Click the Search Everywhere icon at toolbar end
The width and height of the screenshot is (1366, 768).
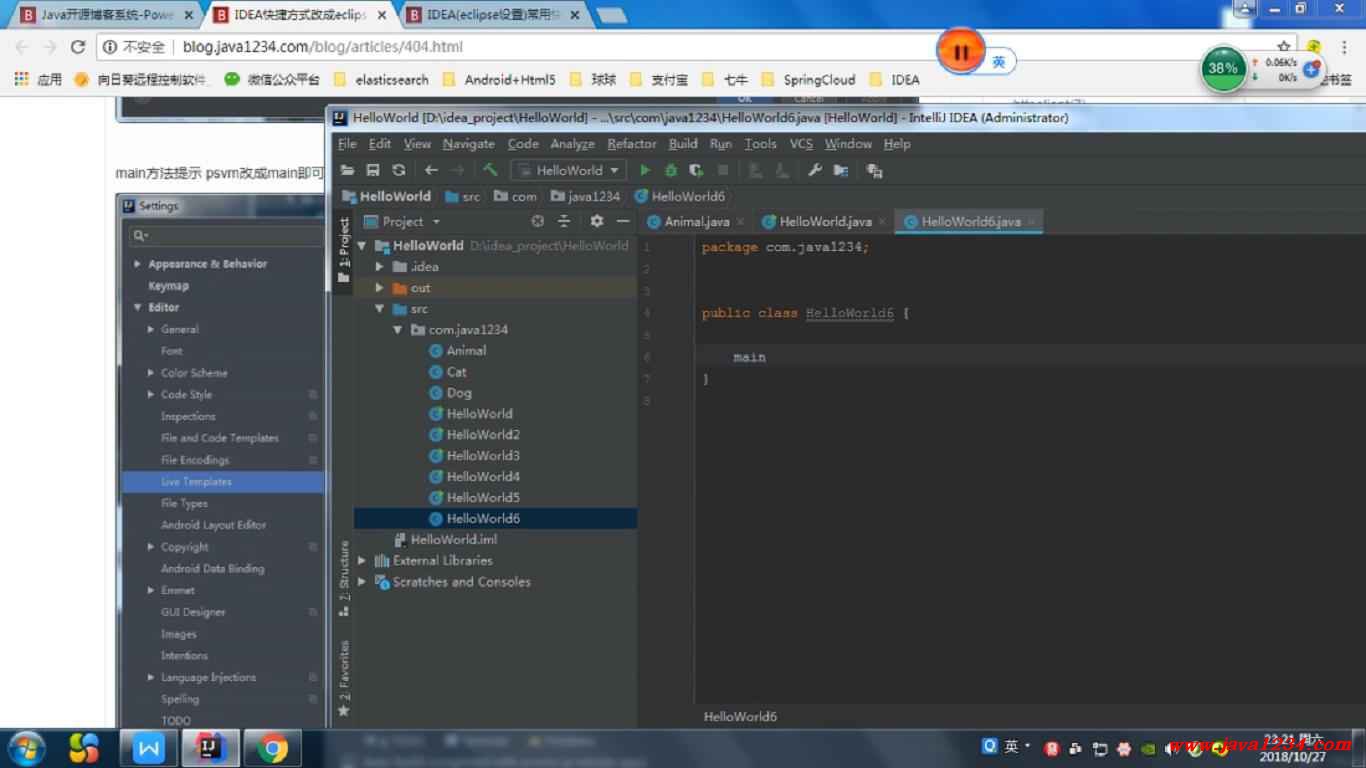(x=875, y=171)
